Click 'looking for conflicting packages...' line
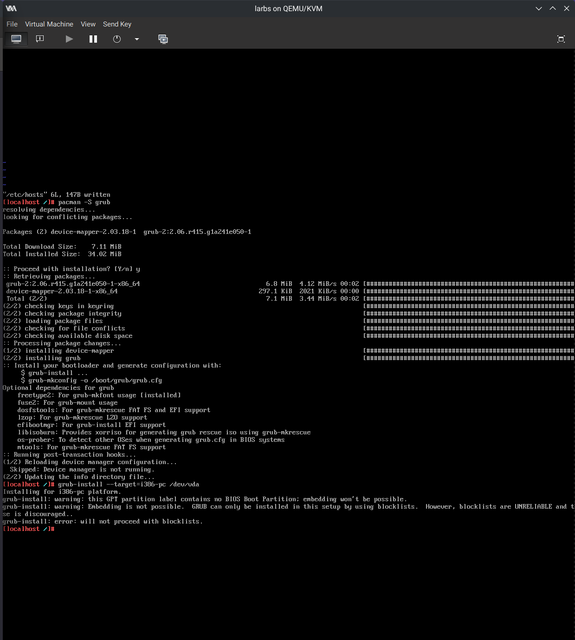575x640 pixels. [68, 217]
